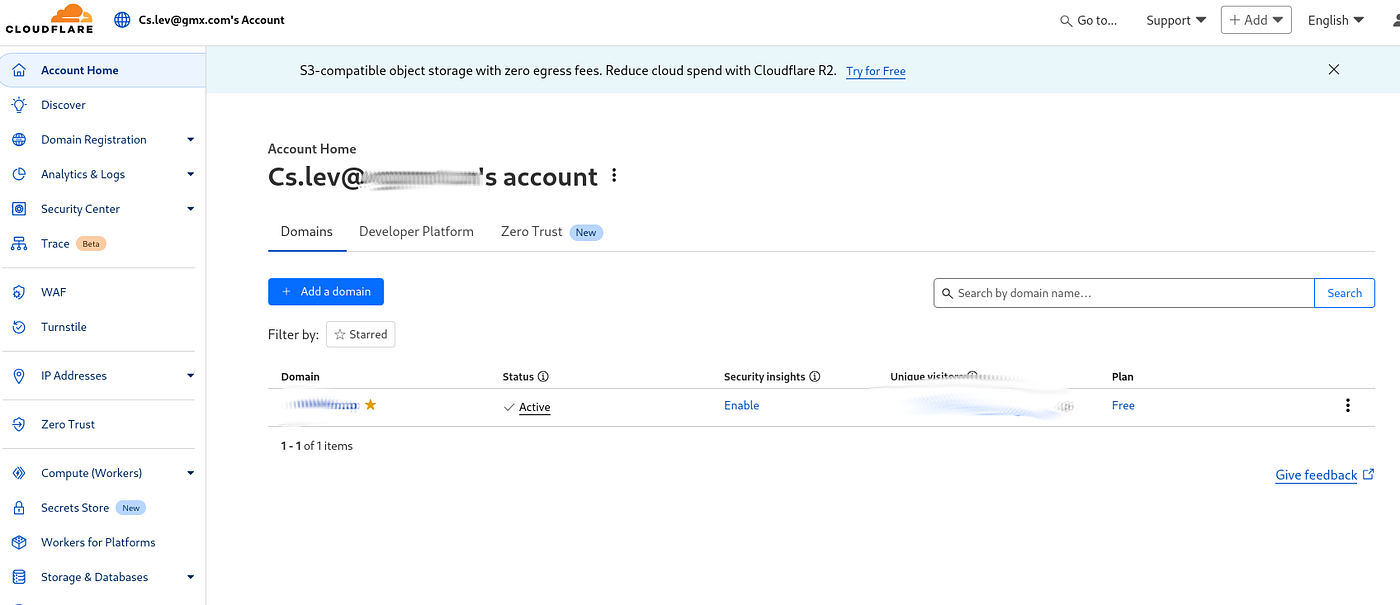Click the globe icon beside account name
This screenshot has height=605, width=1400.
[123, 19]
